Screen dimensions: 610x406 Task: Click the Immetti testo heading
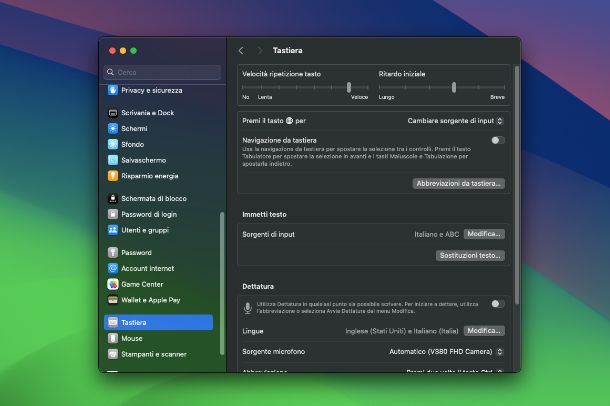click(x=264, y=214)
